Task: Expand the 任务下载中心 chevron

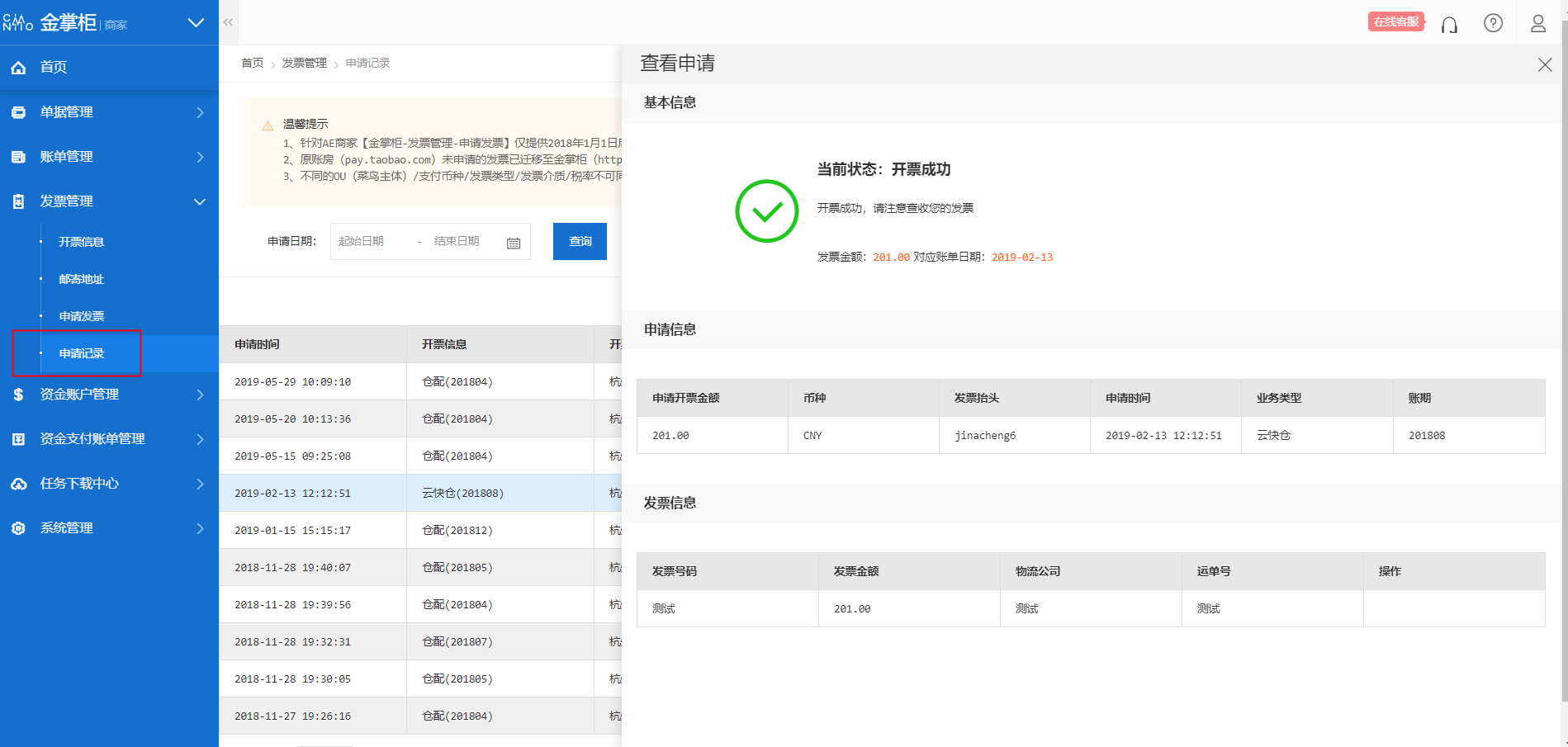Action: click(x=200, y=484)
